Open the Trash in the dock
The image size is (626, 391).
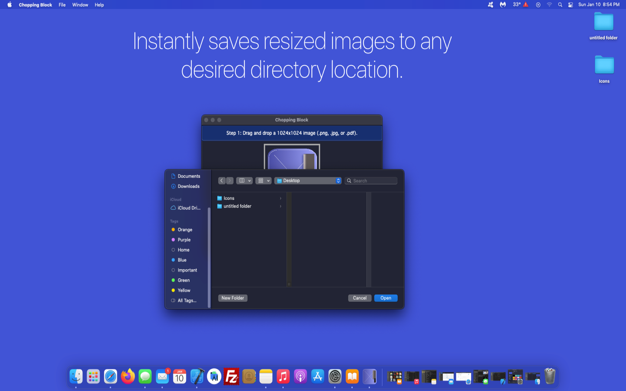tap(550, 376)
